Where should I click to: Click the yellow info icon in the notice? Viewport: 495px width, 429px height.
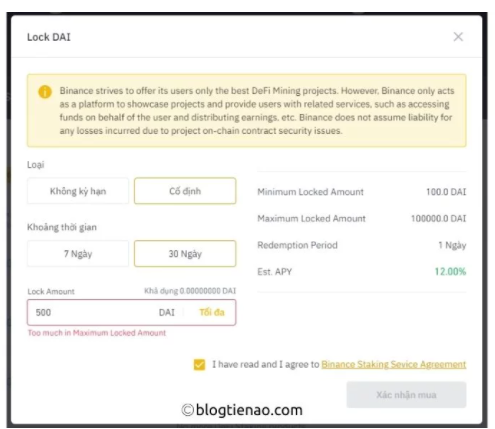pos(45,92)
